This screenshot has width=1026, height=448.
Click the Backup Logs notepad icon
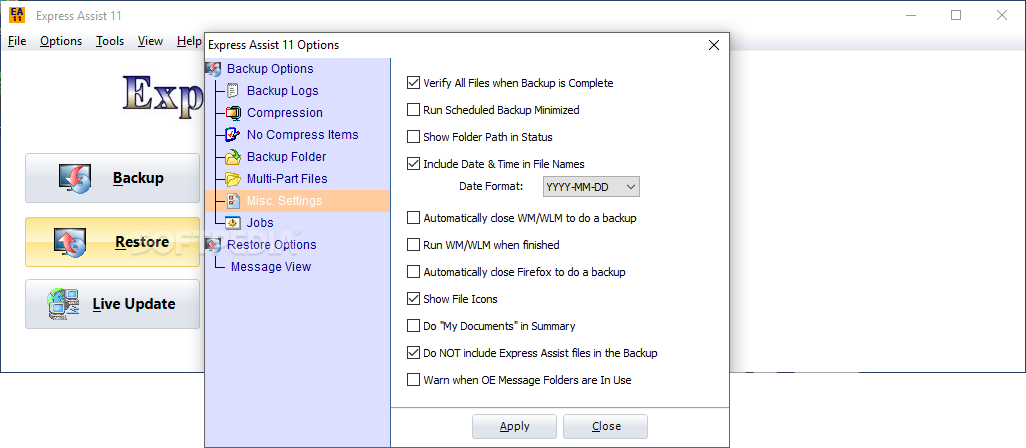[x=233, y=91]
